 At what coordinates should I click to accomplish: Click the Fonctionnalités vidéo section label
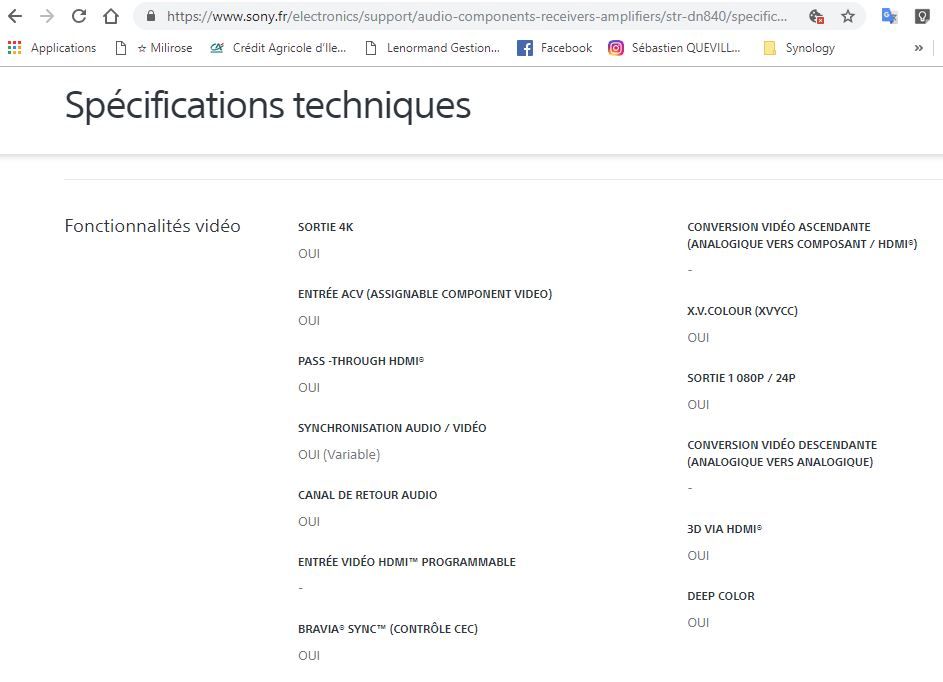pos(152,226)
